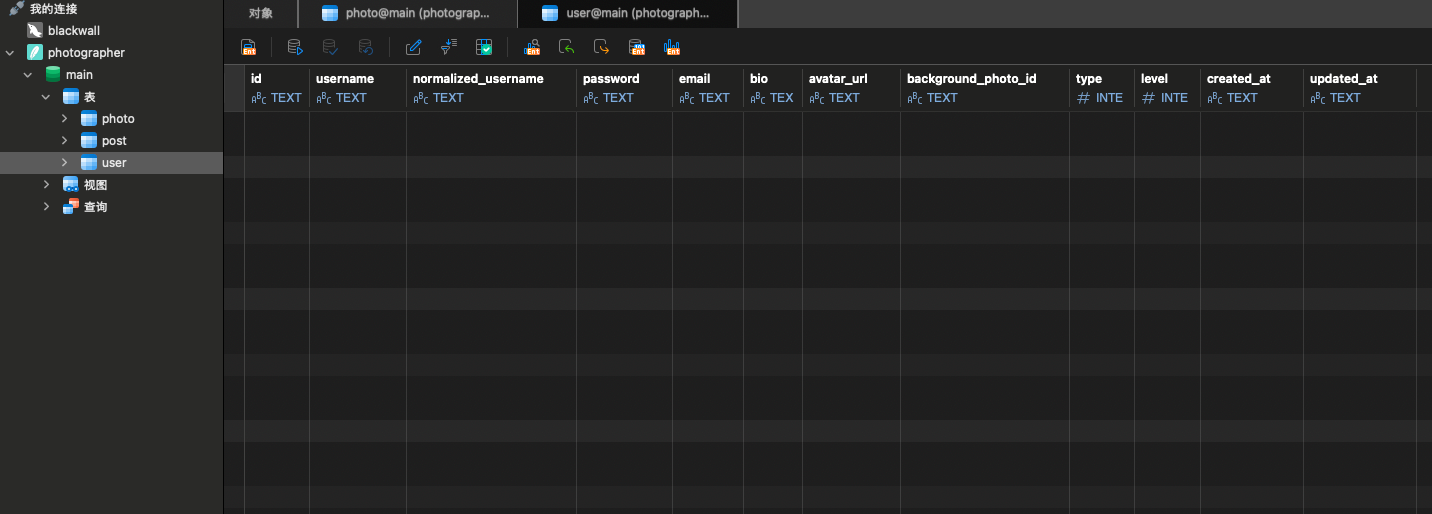
Task: Click the password column header
Action: 624,88
